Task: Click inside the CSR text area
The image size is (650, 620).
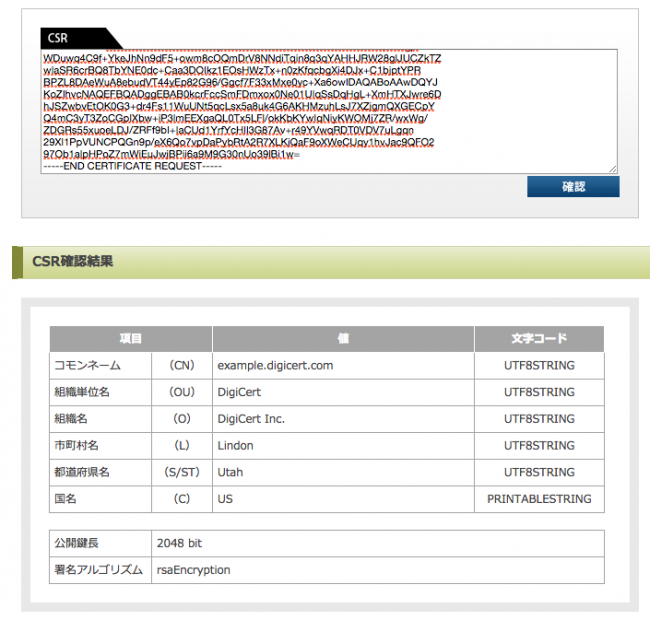Action: [329, 111]
